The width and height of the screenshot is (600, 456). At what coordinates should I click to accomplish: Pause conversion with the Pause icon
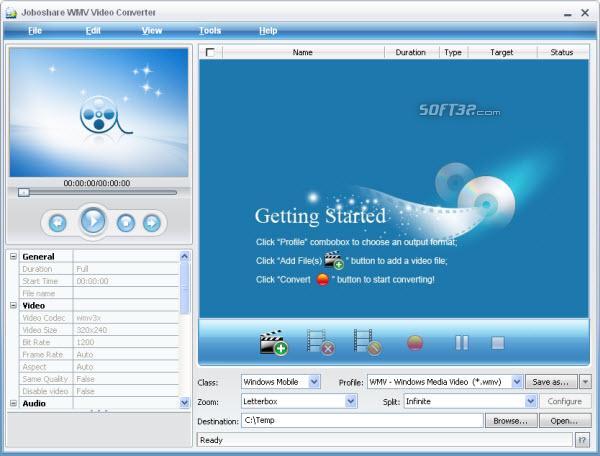pyautogui.click(x=461, y=343)
